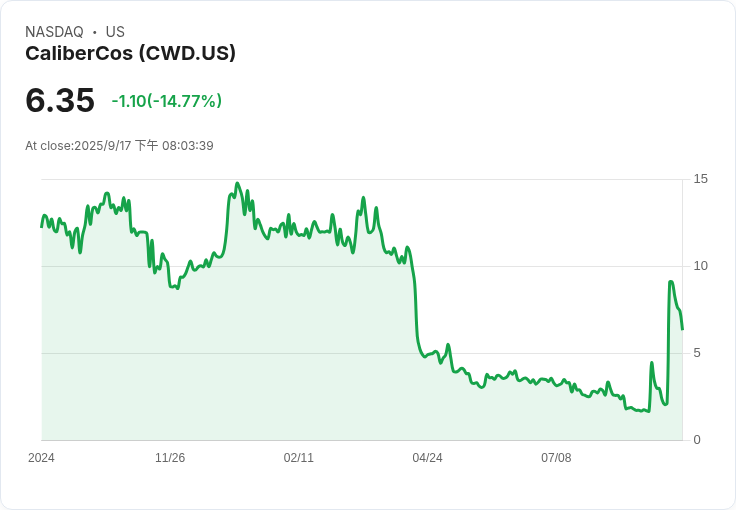Select the -1.10(-14.77%) price change text
This screenshot has width=736, height=510.
tap(166, 101)
